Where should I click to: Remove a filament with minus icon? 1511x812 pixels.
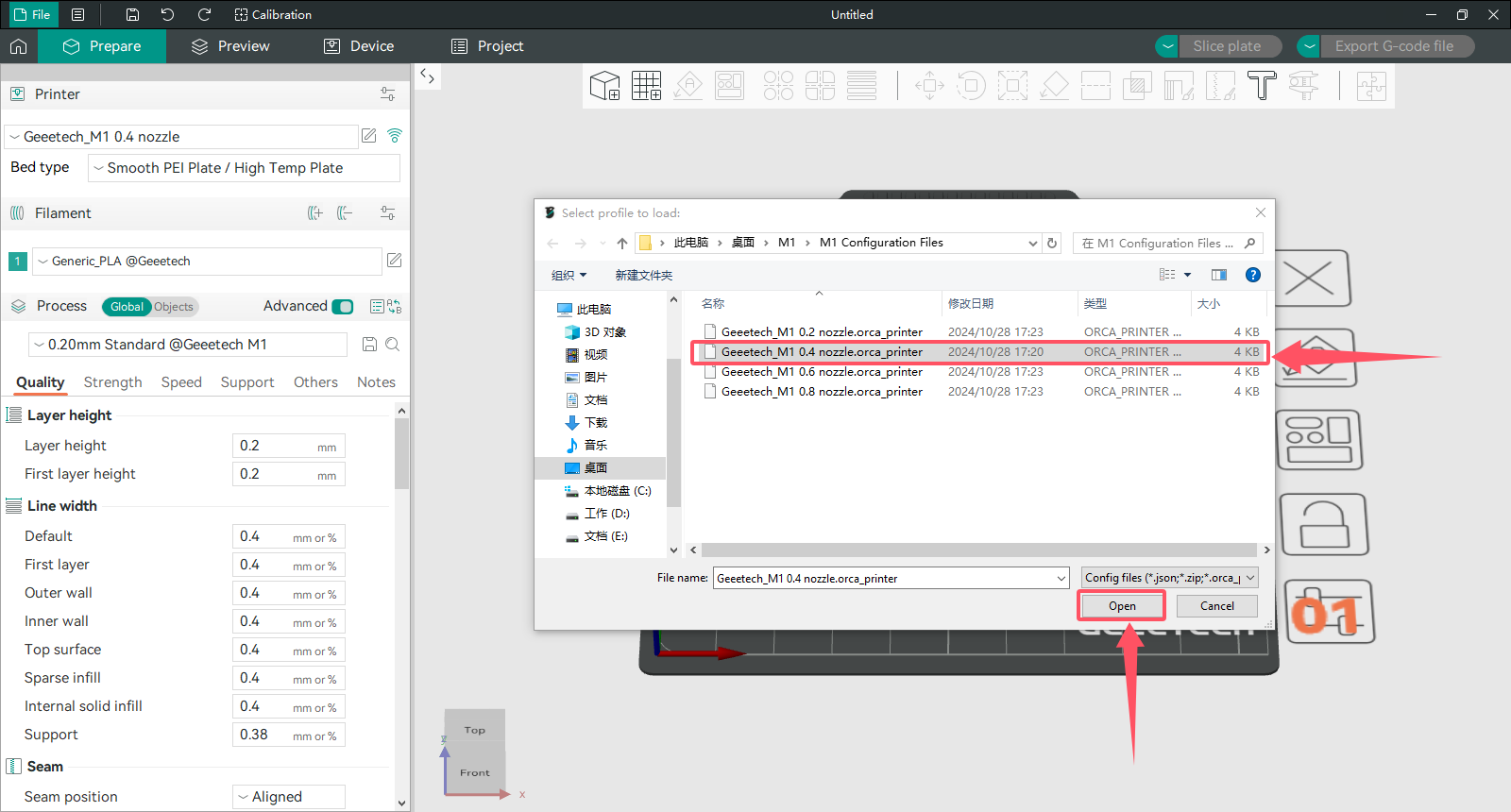click(x=345, y=213)
